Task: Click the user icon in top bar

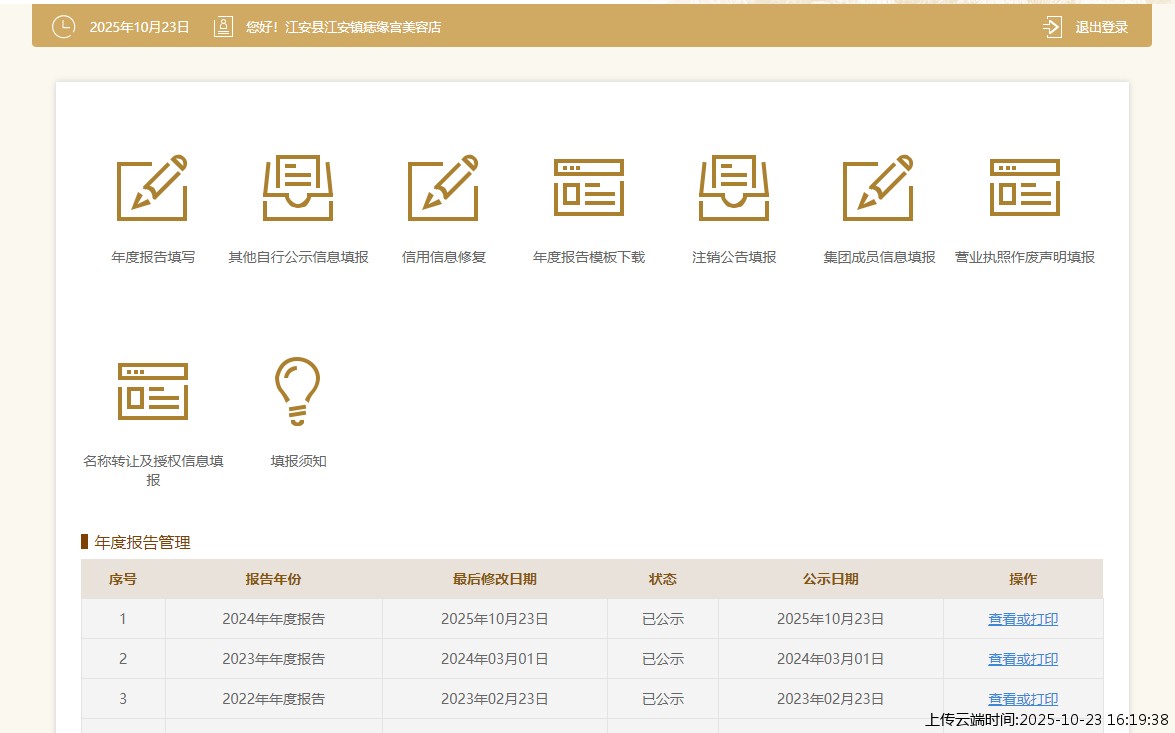Action: pyautogui.click(x=223, y=27)
